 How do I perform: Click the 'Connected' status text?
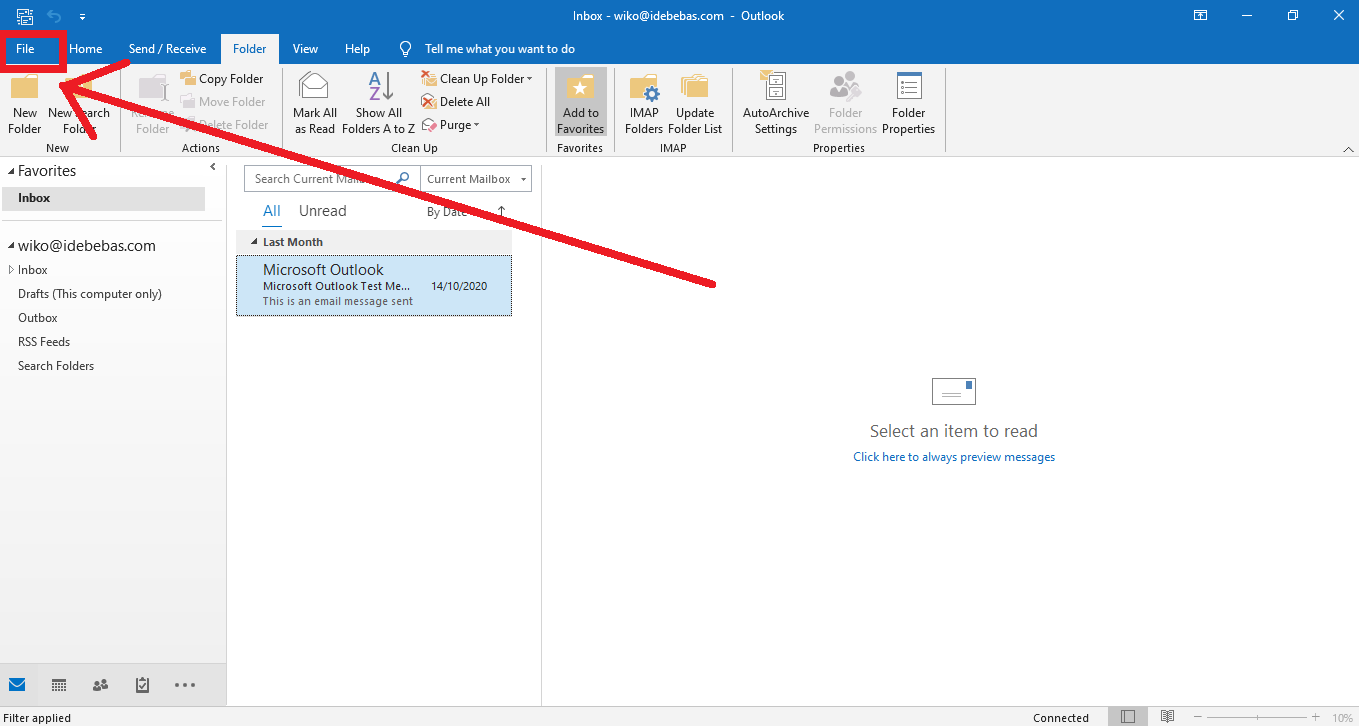click(1061, 718)
